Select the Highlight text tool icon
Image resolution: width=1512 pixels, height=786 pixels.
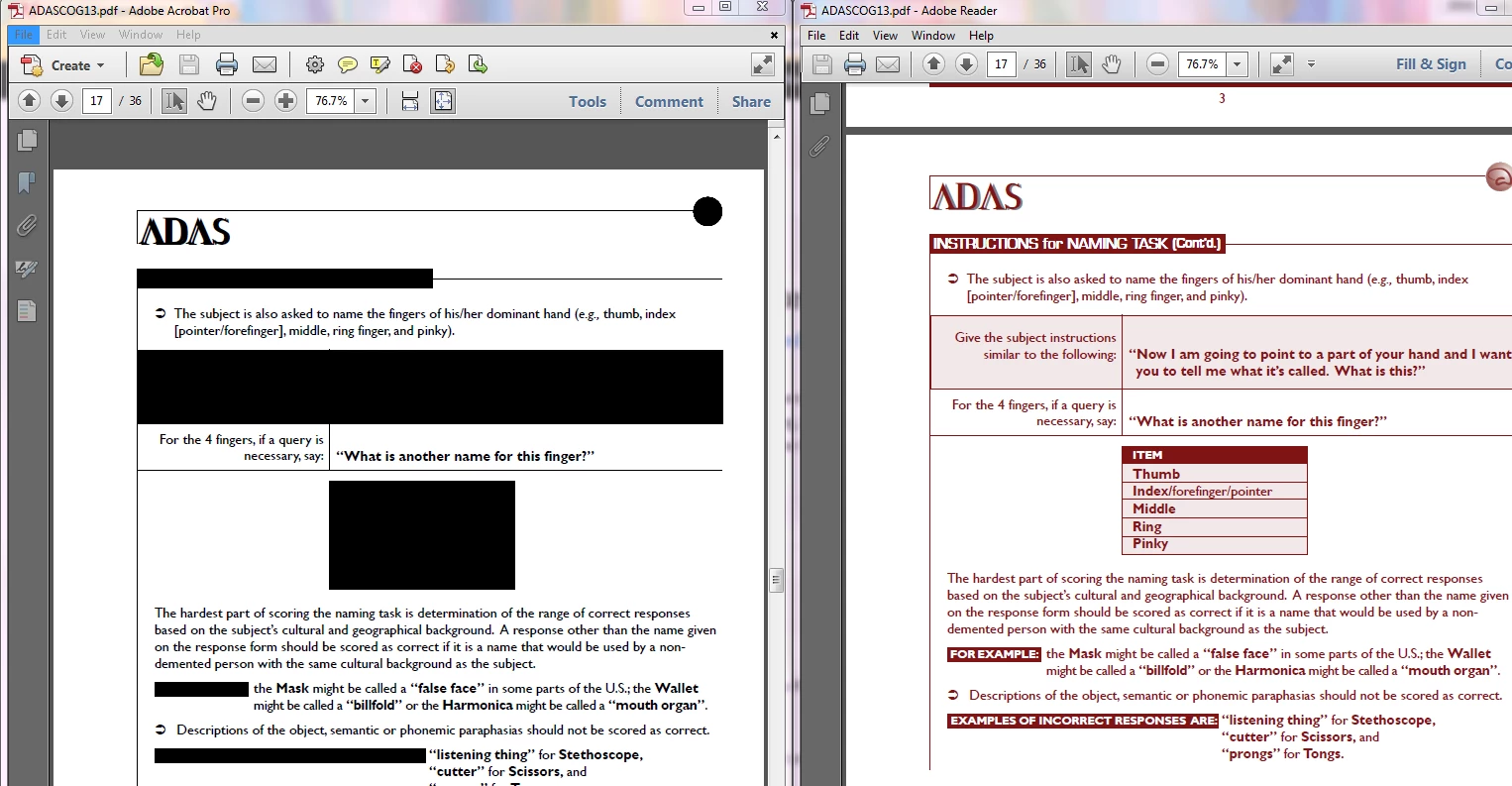(x=380, y=65)
